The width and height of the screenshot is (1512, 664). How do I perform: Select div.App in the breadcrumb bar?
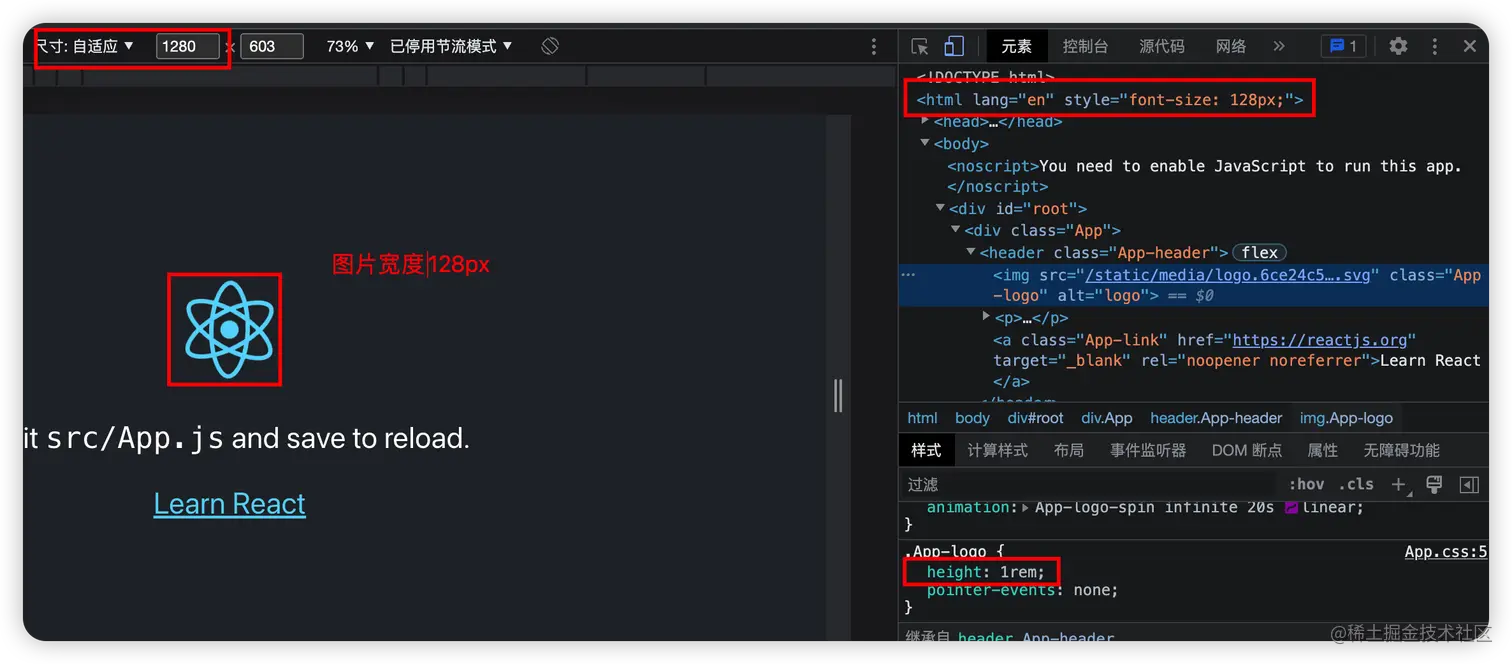pyautogui.click(x=1107, y=418)
